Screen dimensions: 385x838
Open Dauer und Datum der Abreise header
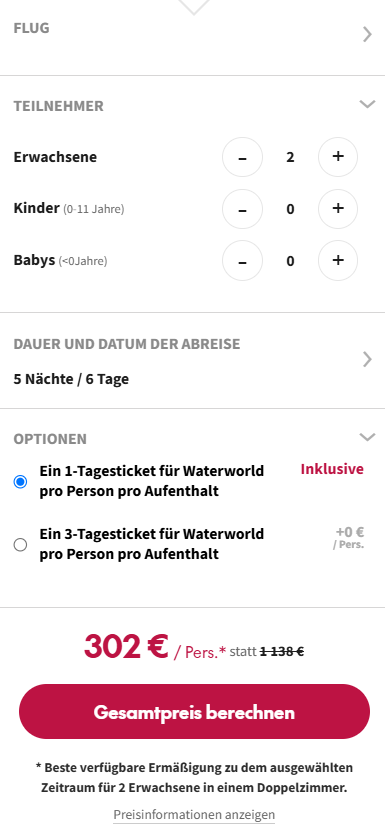[127, 344]
